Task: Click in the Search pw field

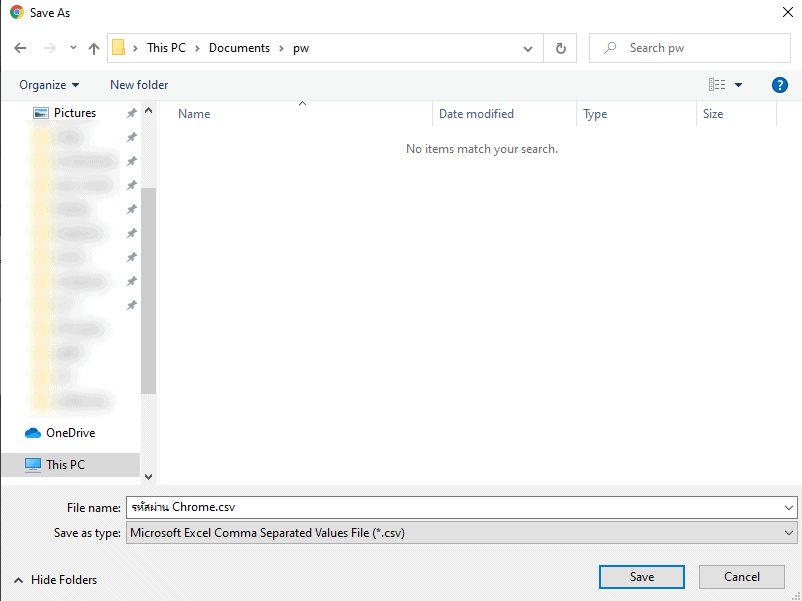Action: 700,48
